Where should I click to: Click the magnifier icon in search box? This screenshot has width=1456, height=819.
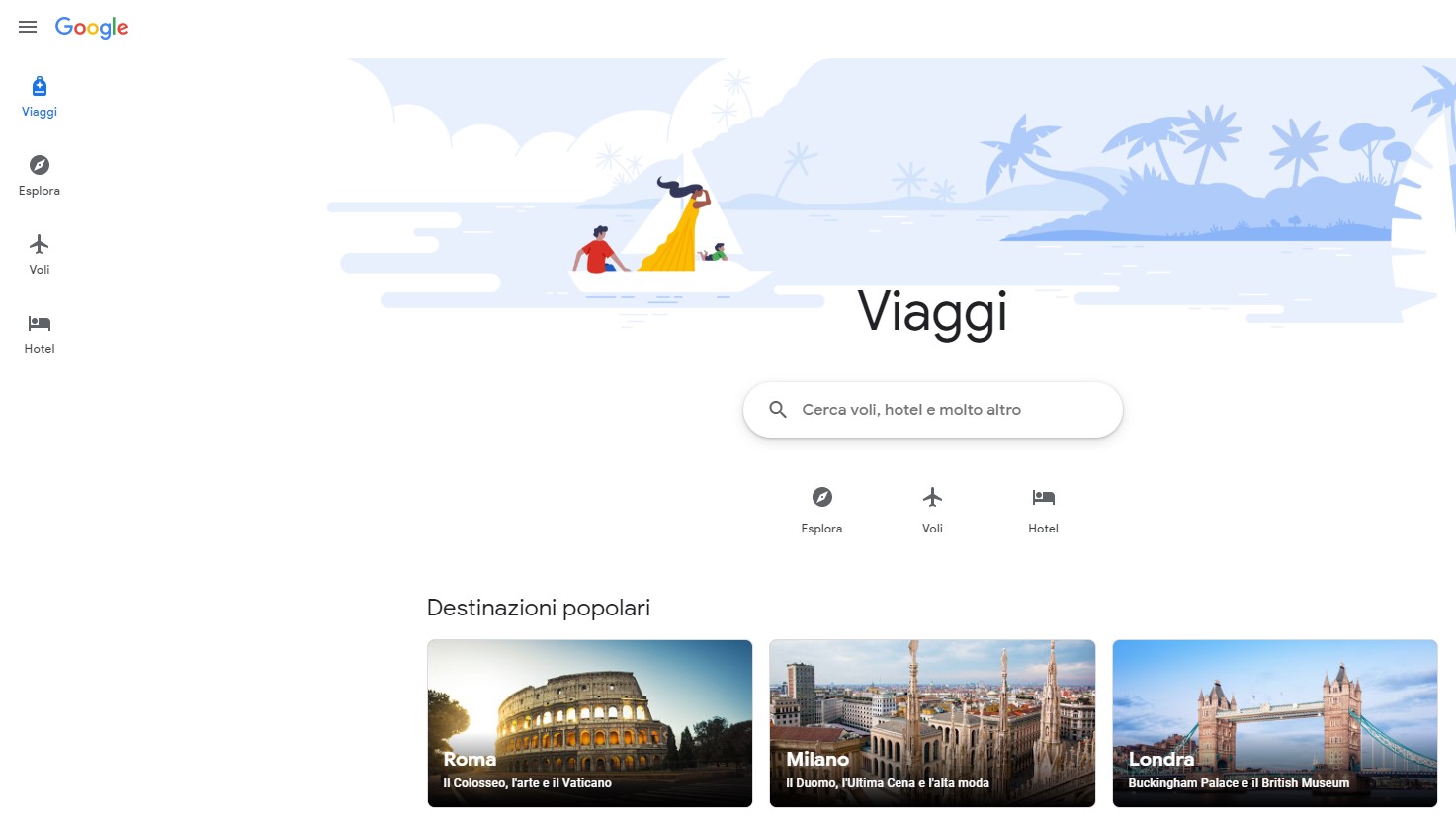tap(778, 410)
